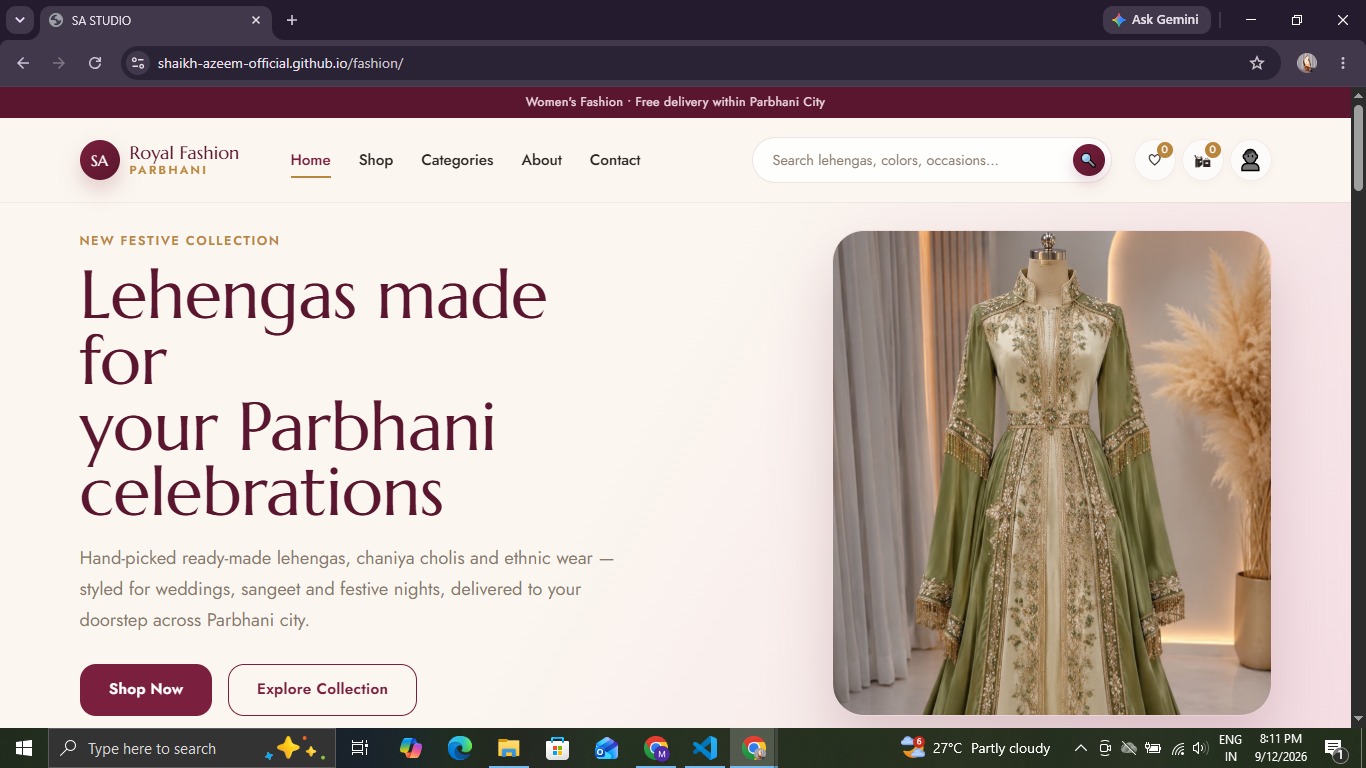
Task: Open the Shop nav link
Action: pyautogui.click(x=376, y=160)
